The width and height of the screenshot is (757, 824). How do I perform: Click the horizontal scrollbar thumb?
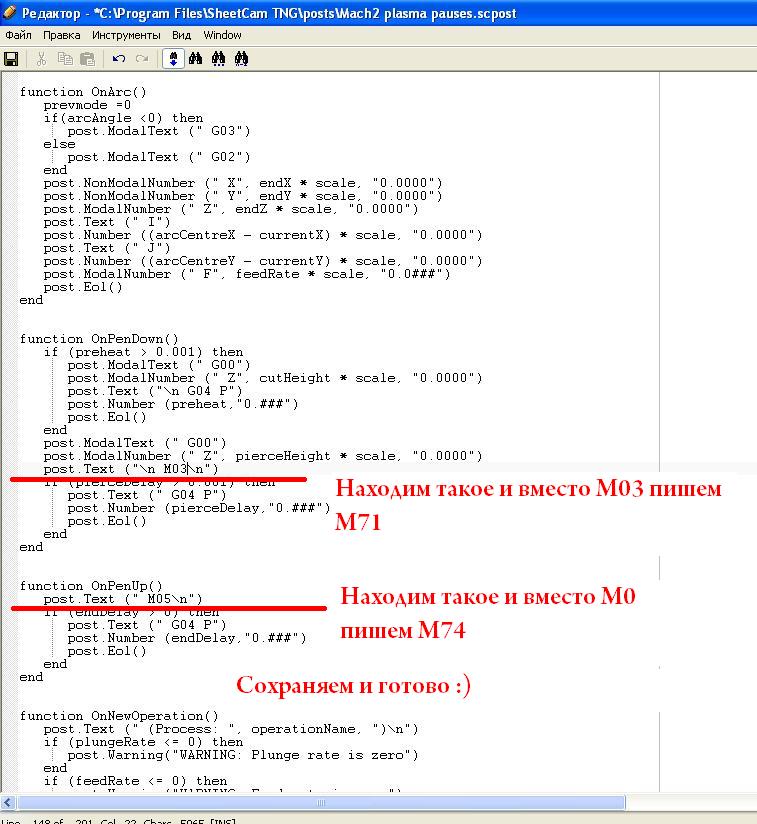click(321, 803)
